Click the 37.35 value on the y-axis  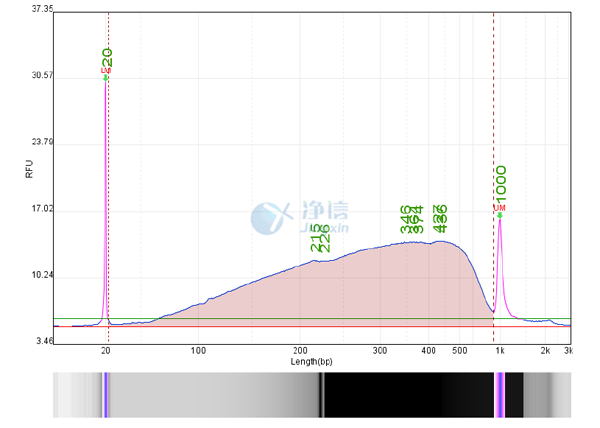(43, 9)
